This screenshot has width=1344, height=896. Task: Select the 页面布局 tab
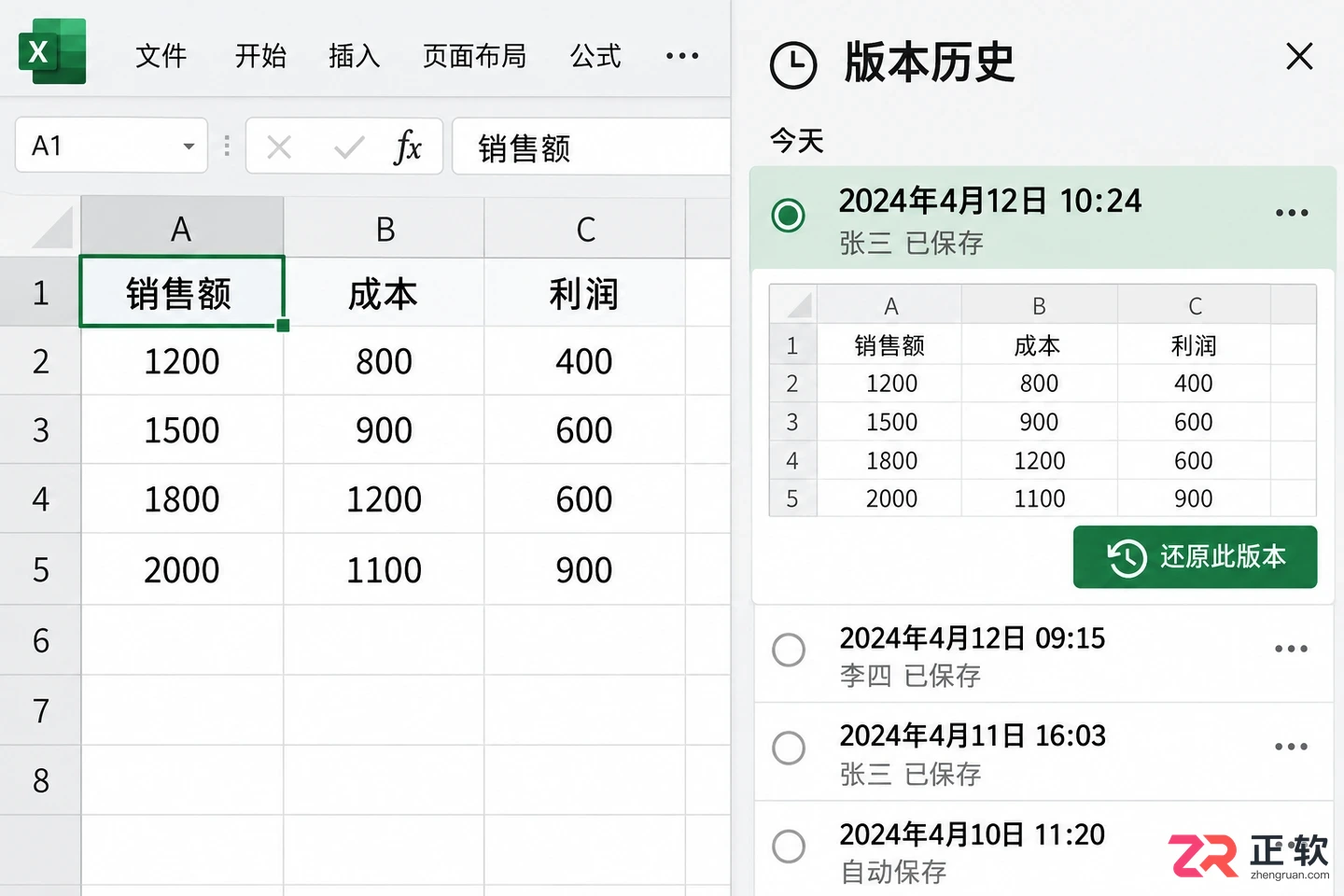[474, 56]
